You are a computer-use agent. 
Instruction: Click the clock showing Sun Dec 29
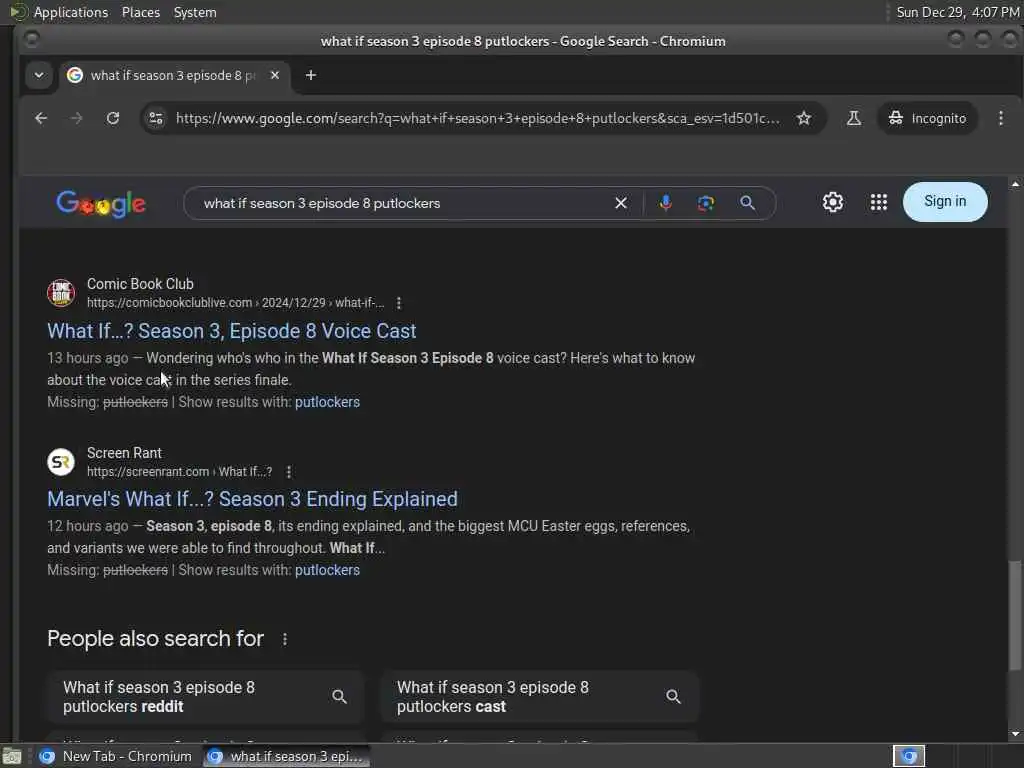(957, 12)
